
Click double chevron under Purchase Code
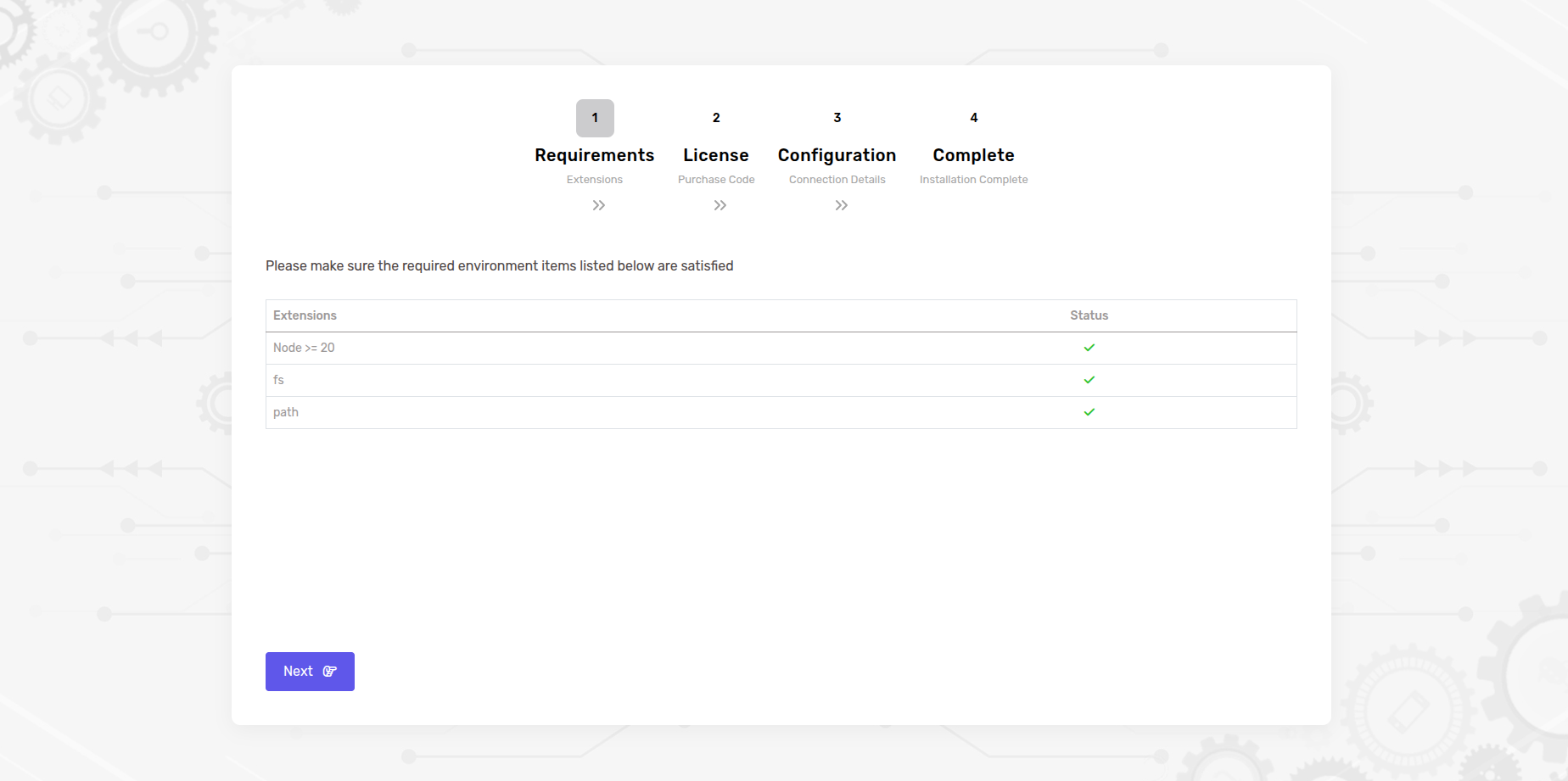pyautogui.click(x=720, y=205)
